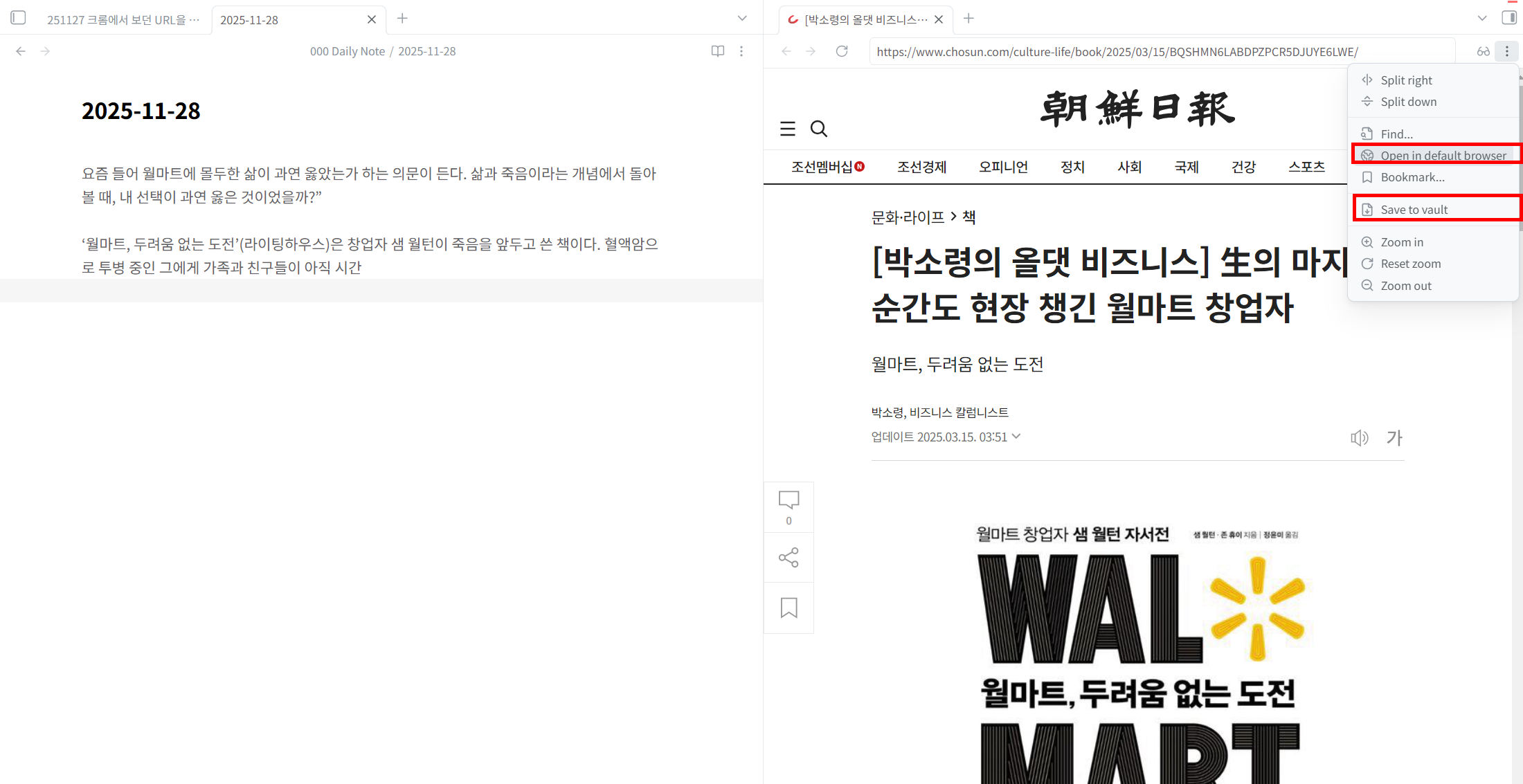1523x784 pixels.
Task: Open the article comments icon
Action: (788, 500)
